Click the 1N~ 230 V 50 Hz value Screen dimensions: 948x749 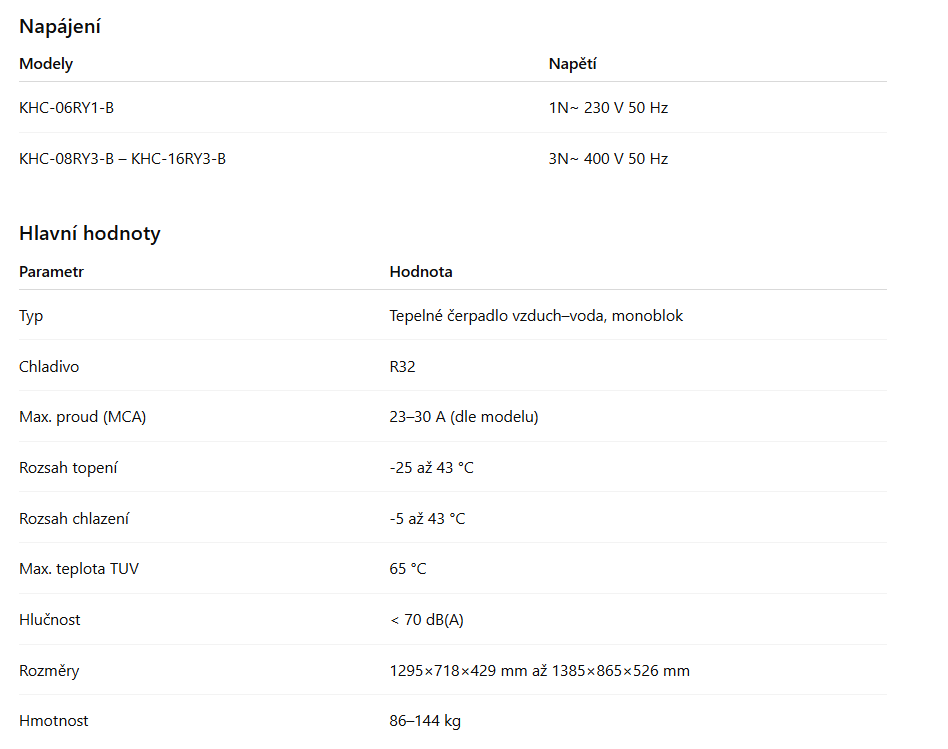click(x=608, y=107)
